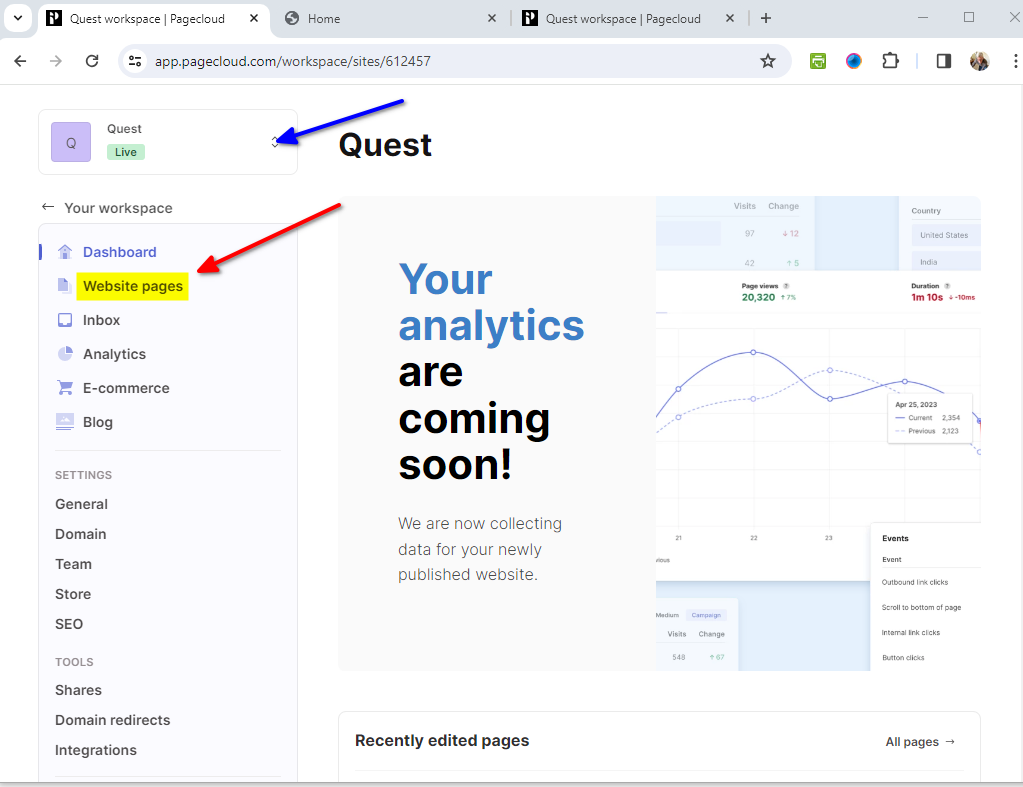Open the browser Extensions puzzle icon
This screenshot has height=787, width=1023.
890,61
